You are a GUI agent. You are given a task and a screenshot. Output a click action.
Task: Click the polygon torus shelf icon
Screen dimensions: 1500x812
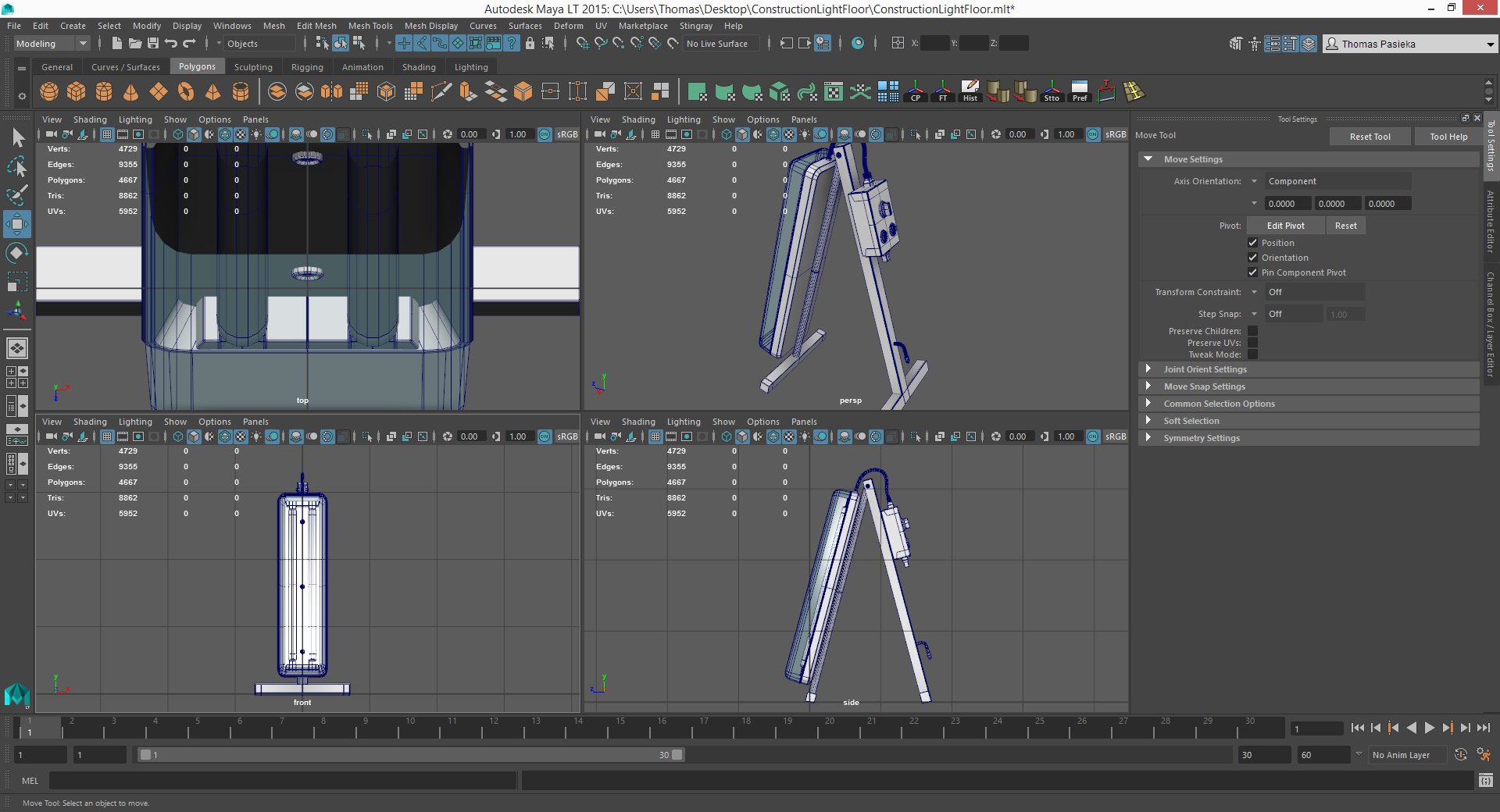pos(185,92)
